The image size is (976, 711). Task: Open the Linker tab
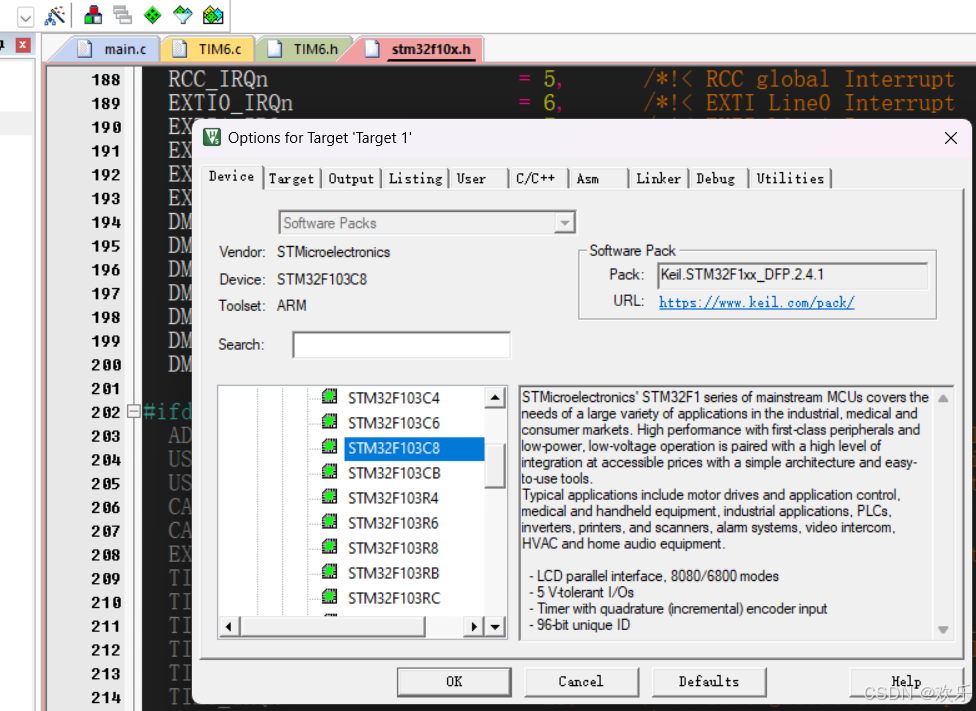click(x=659, y=179)
